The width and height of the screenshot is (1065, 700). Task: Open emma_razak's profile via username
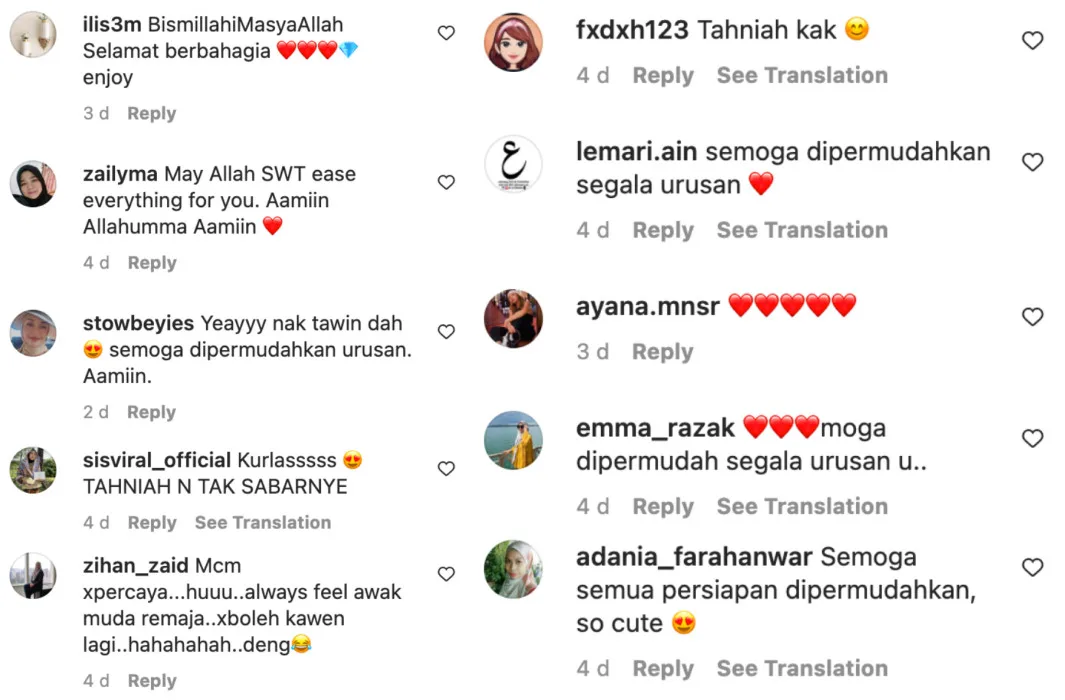click(x=655, y=428)
